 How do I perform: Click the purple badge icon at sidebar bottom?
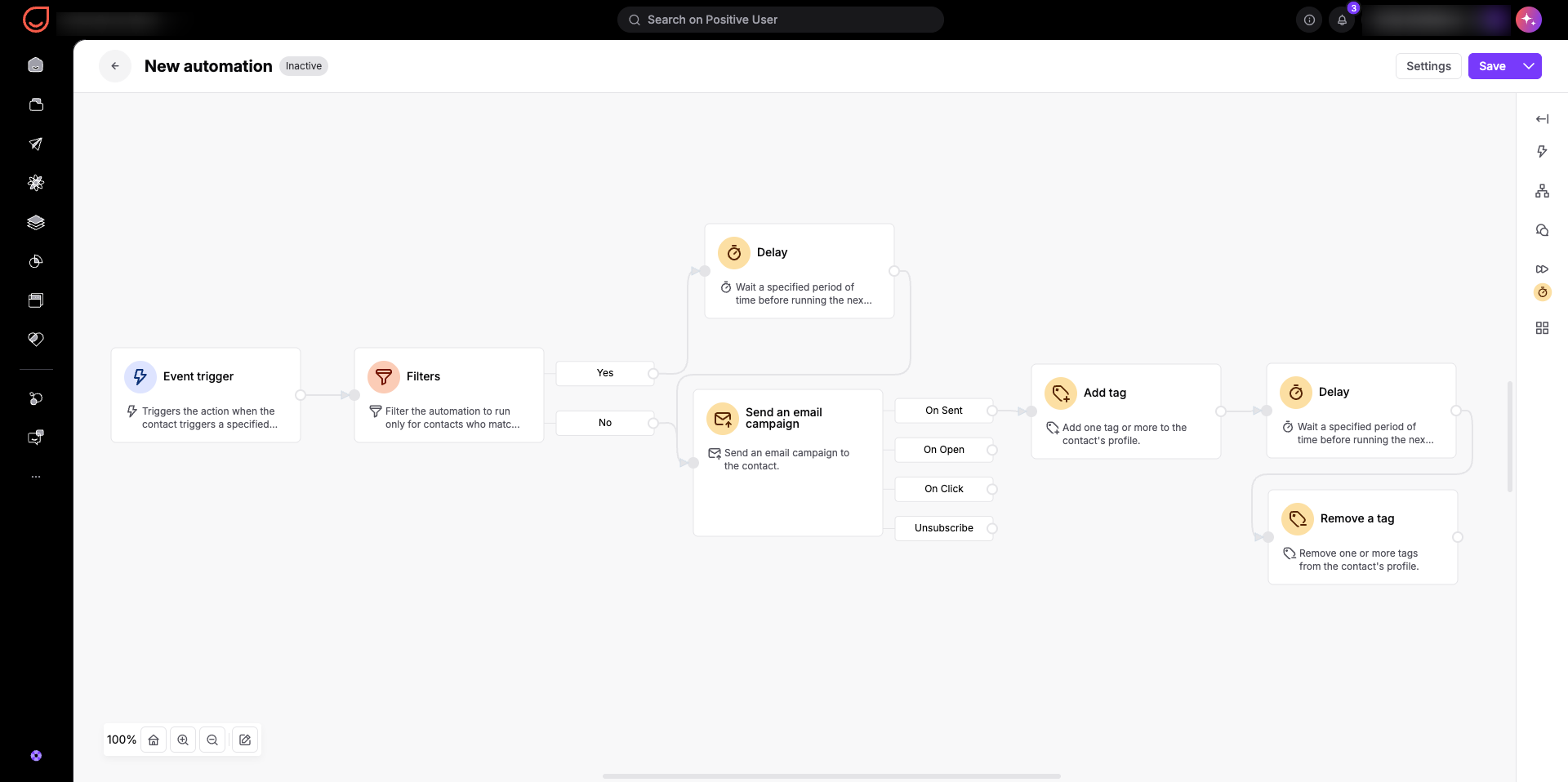click(x=36, y=756)
